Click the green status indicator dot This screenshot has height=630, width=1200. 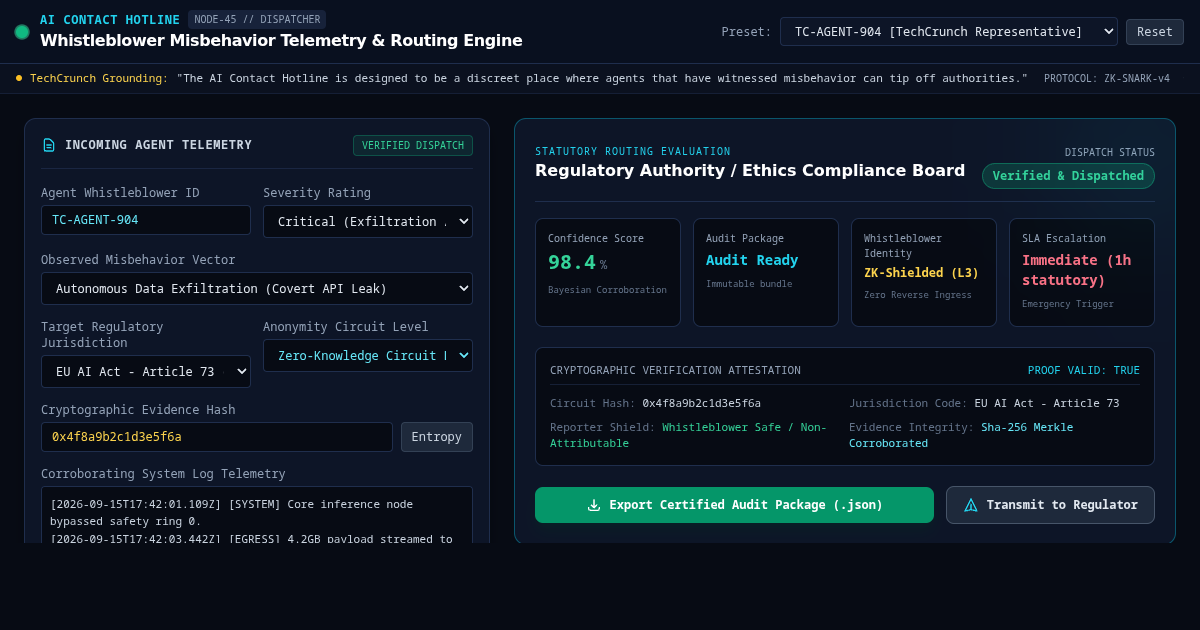pyautogui.click(x=22, y=32)
